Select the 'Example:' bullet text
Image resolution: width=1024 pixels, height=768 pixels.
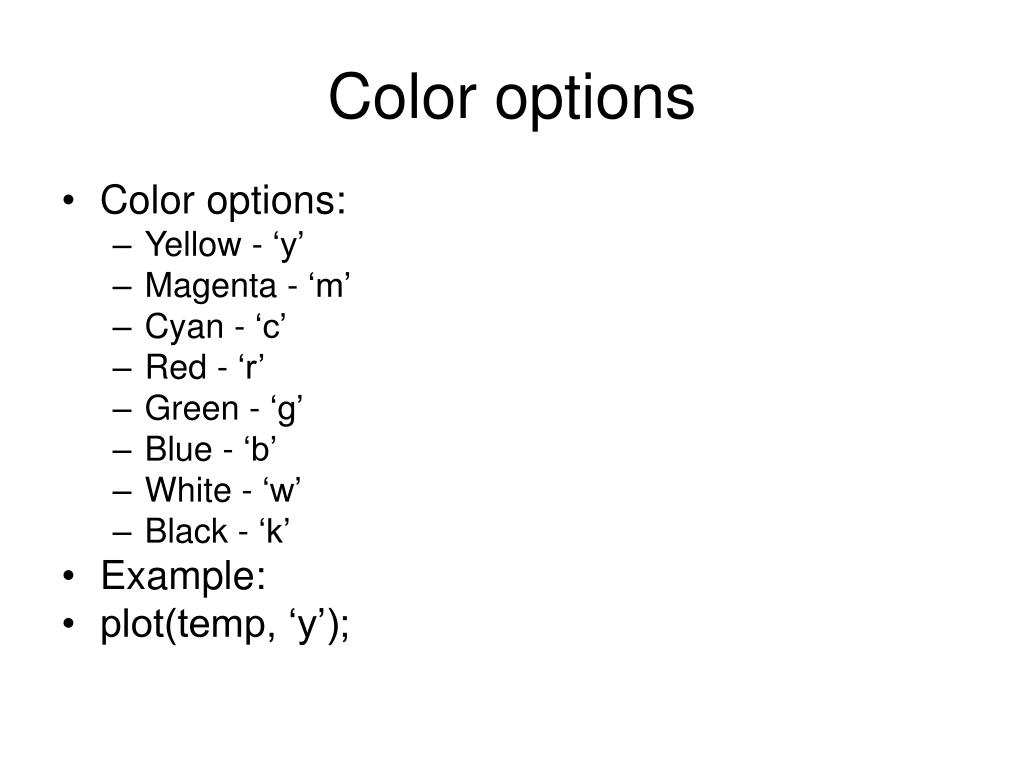[x=183, y=577]
